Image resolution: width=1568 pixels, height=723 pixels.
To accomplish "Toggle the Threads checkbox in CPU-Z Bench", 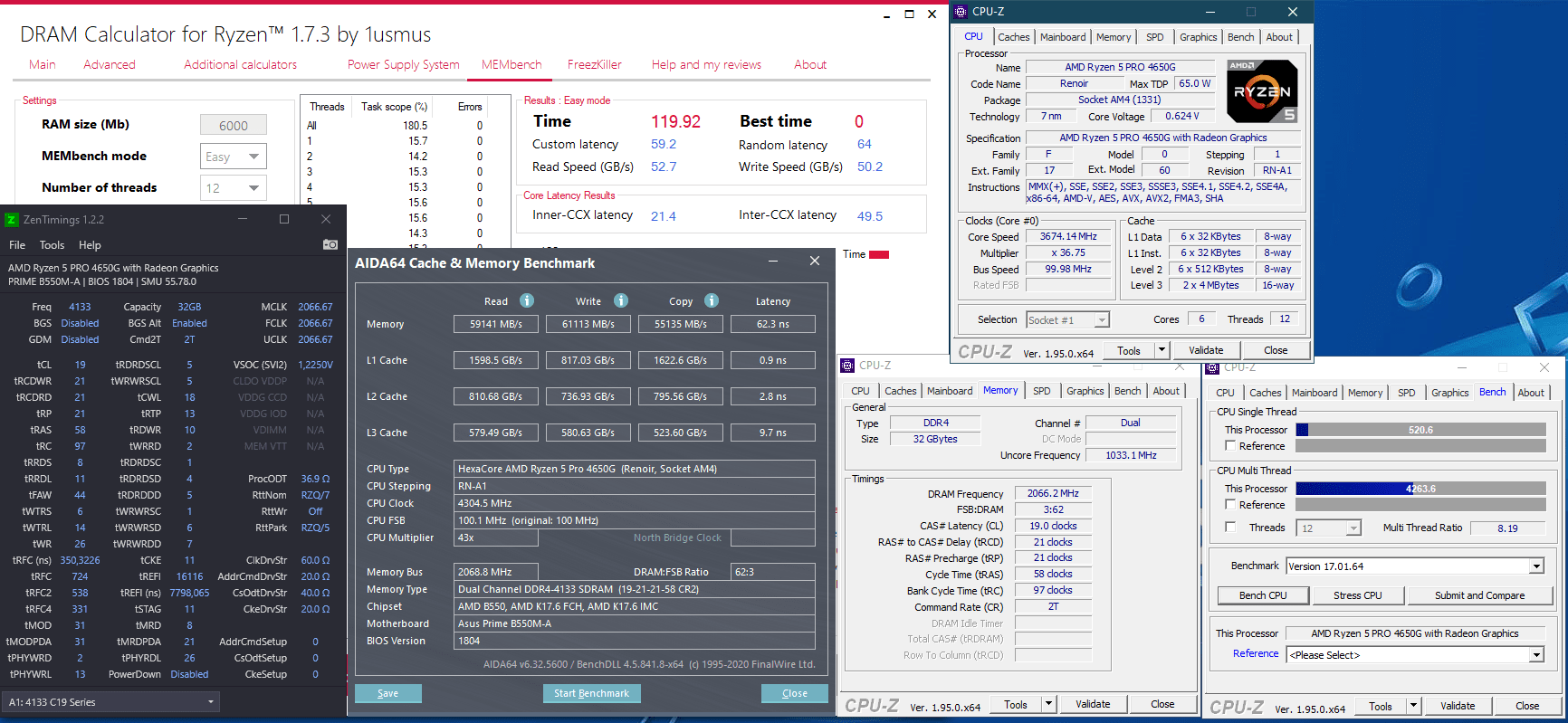I will pyautogui.click(x=1230, y=527).
